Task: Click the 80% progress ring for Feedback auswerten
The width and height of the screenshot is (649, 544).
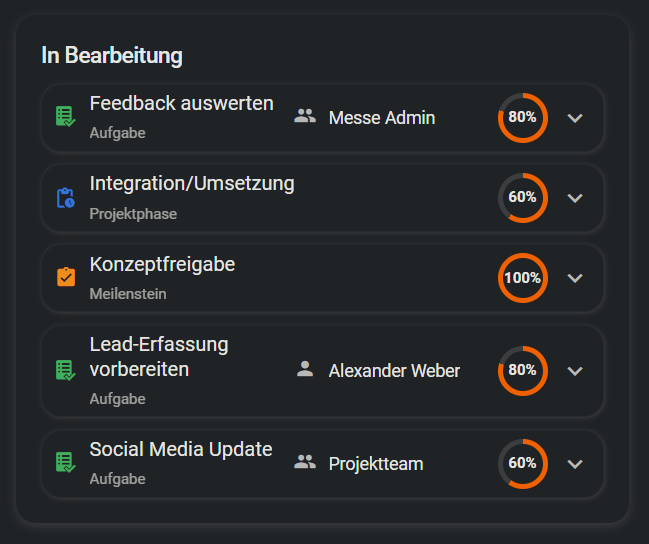Action: tap(522, 117)
